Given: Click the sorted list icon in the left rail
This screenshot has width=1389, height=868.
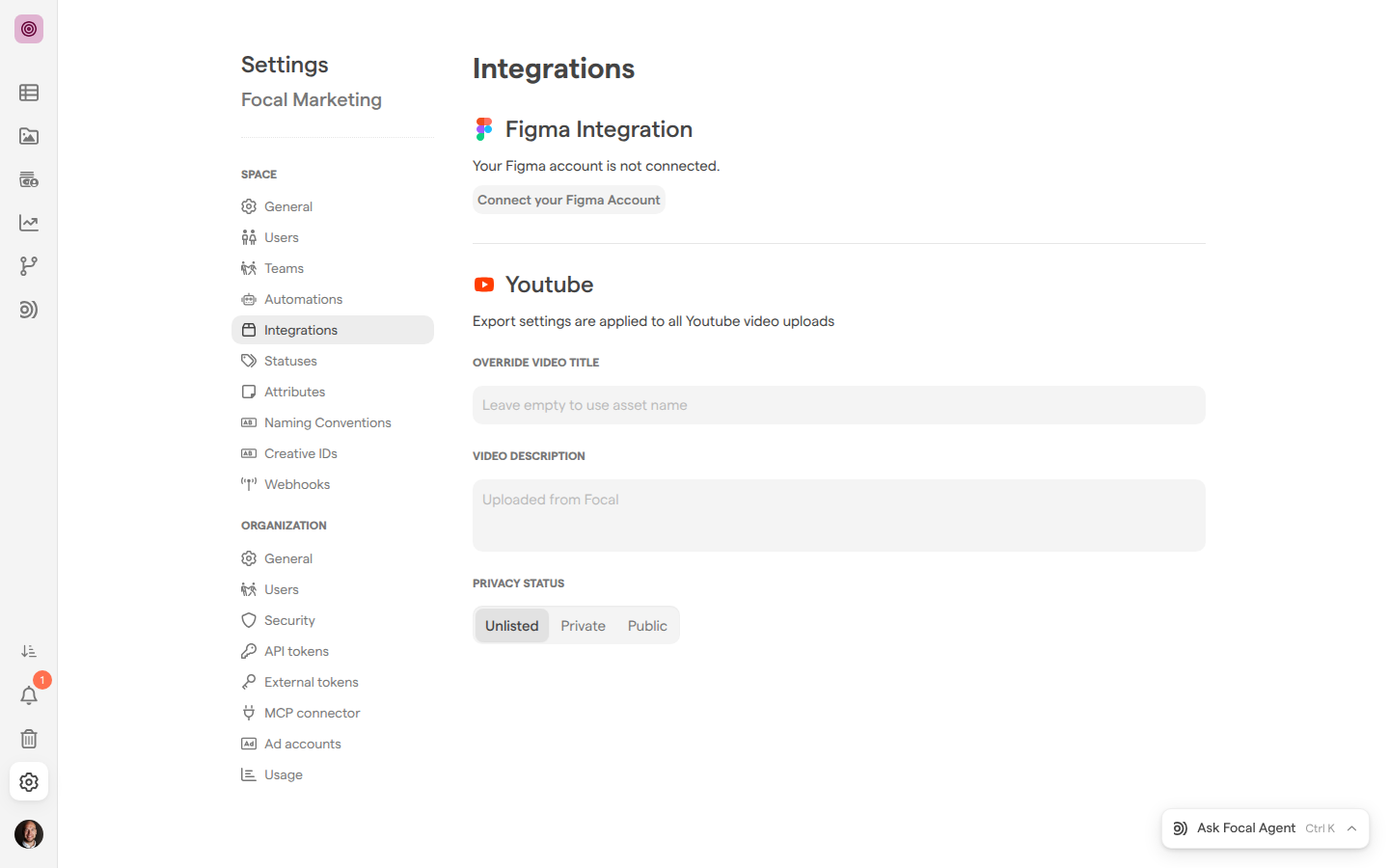Looking at the screenshot, I should pyautogui.click(x=29, y=652).
